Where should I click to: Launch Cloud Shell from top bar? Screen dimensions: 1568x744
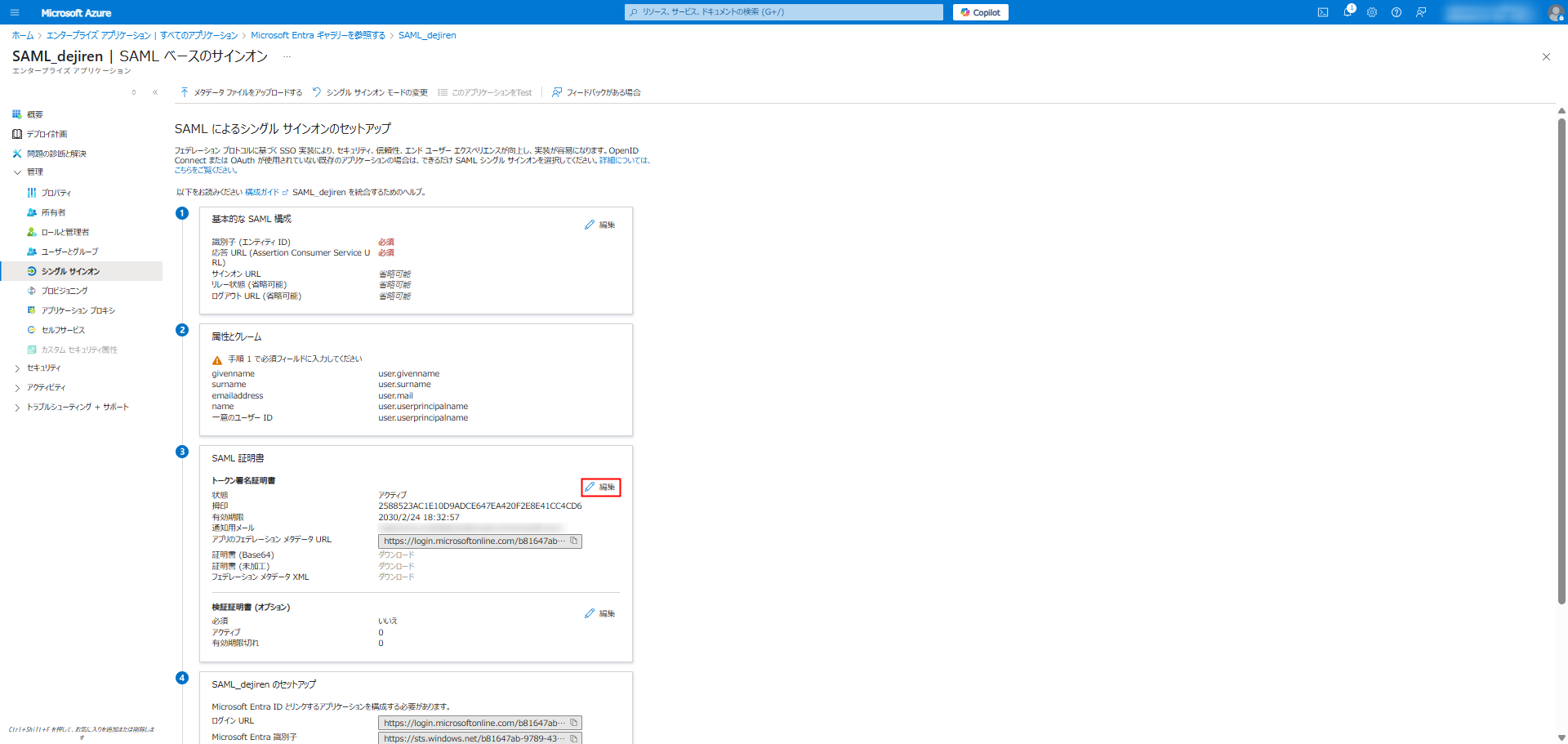(1323, 12)
